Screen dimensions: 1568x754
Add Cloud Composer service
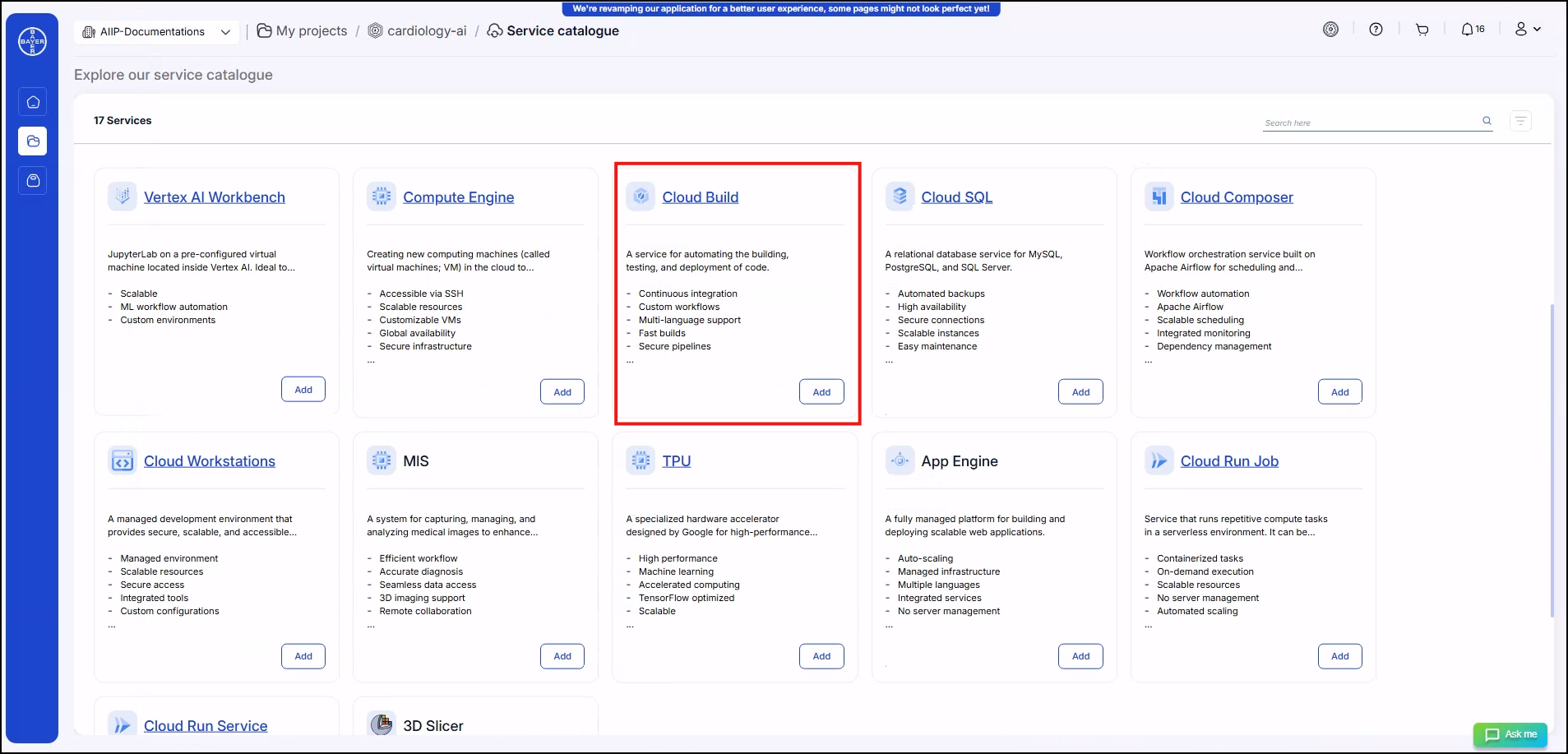click(1340, 392)
